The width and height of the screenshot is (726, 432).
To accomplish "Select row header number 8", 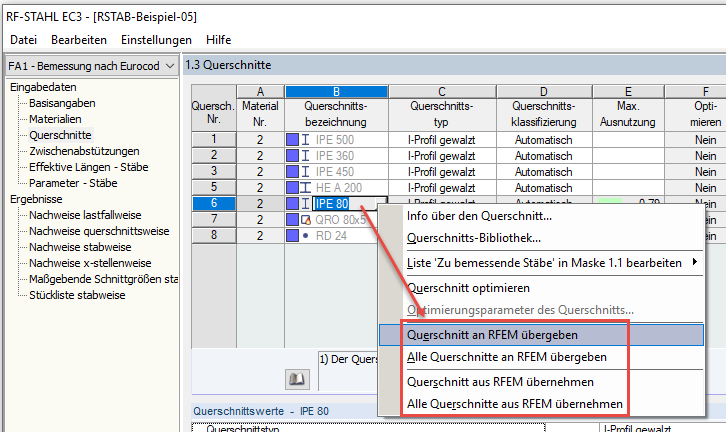I will (213, 235).
